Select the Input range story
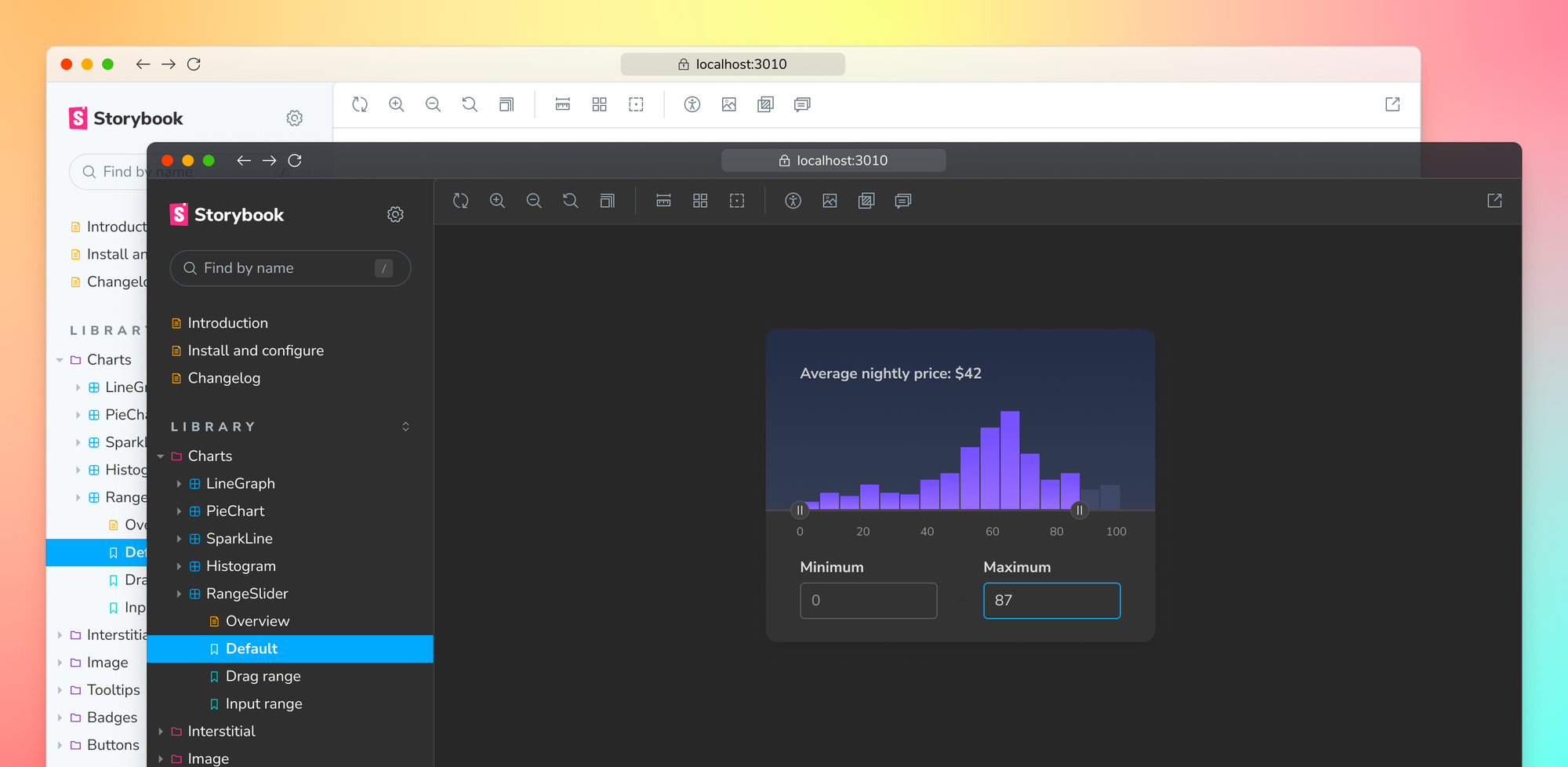Screen dimensions: 1568x767 (264, 703)
